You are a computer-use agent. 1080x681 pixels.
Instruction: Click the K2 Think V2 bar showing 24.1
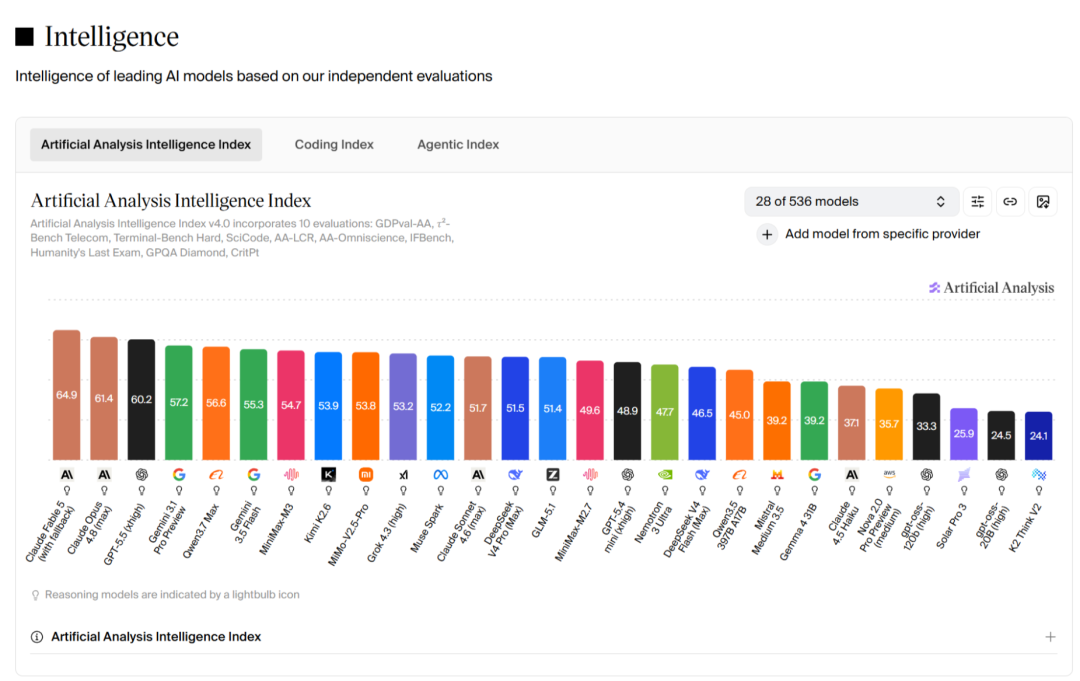point(1039,436)
